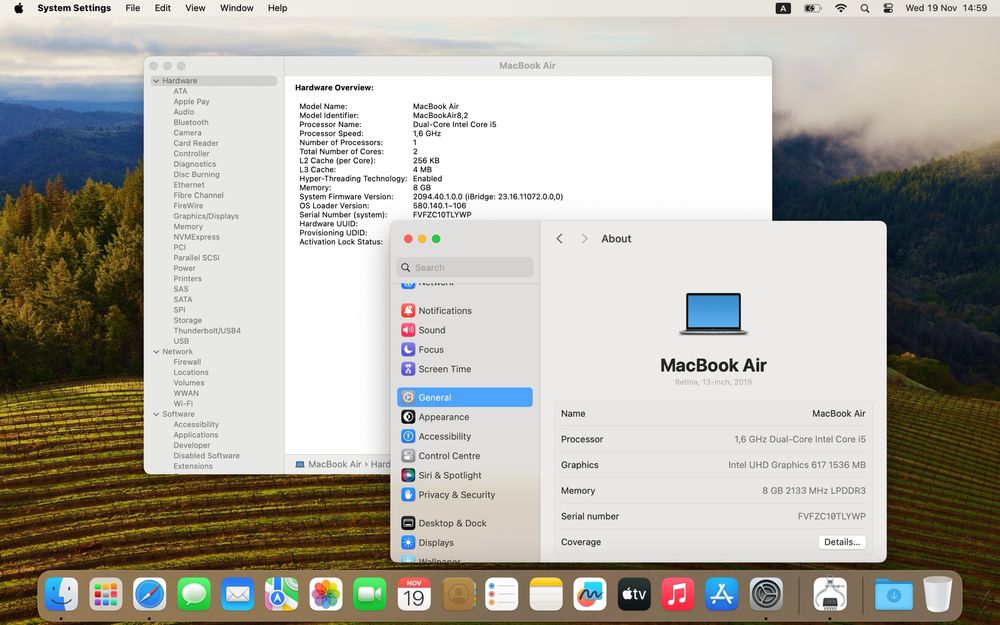This screenshot has height=625, width=1000.
Task: Open Messages from the Dock
Action: point(194,594)
